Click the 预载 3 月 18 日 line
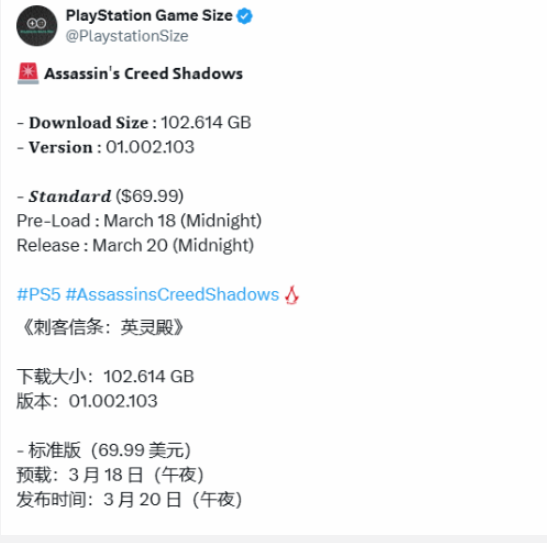This screenshot has height=543, width=547. tap(110, 475)
